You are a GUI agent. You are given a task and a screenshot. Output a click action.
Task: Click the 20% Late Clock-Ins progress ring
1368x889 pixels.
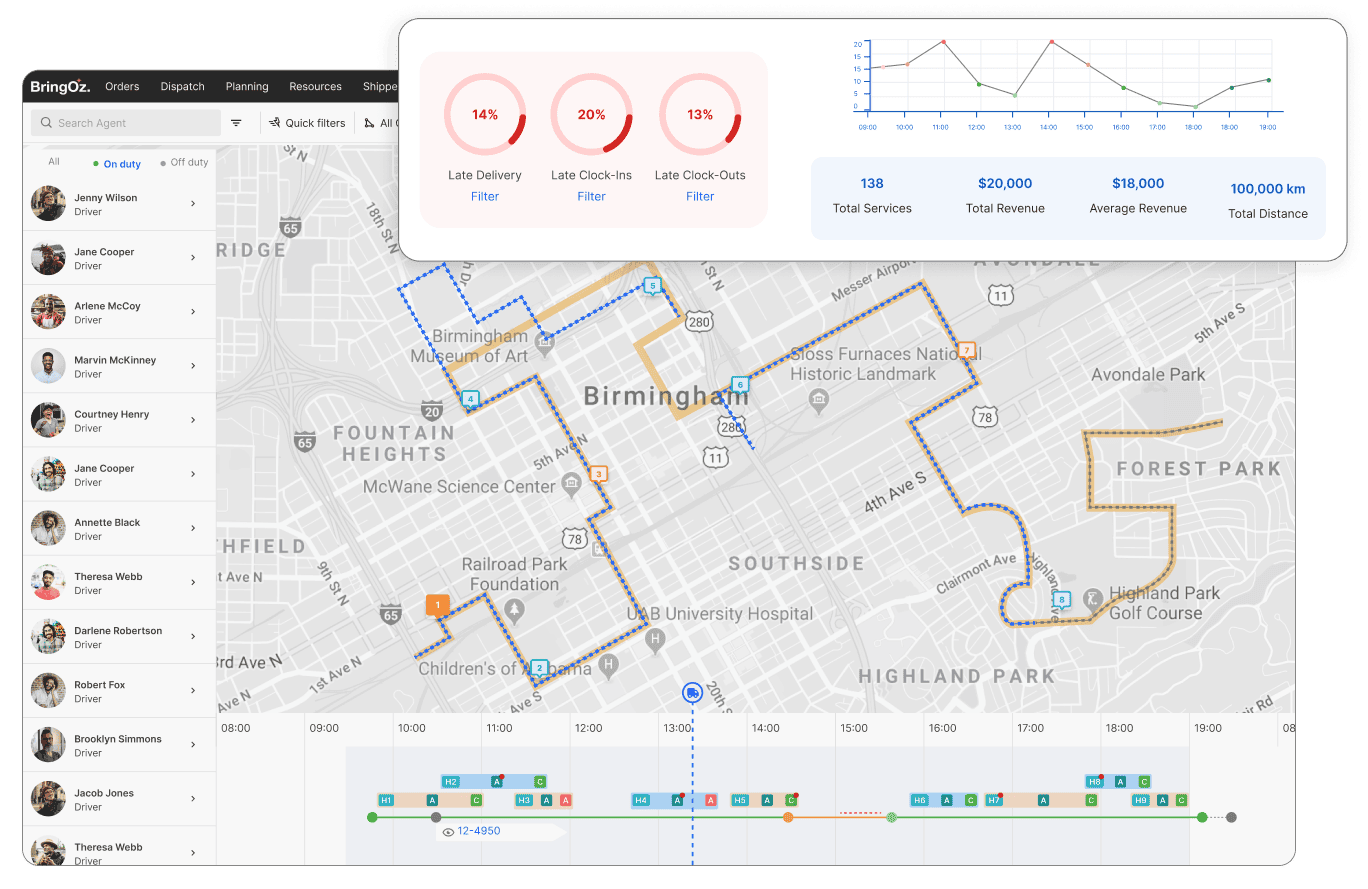(x=592, y=114)
